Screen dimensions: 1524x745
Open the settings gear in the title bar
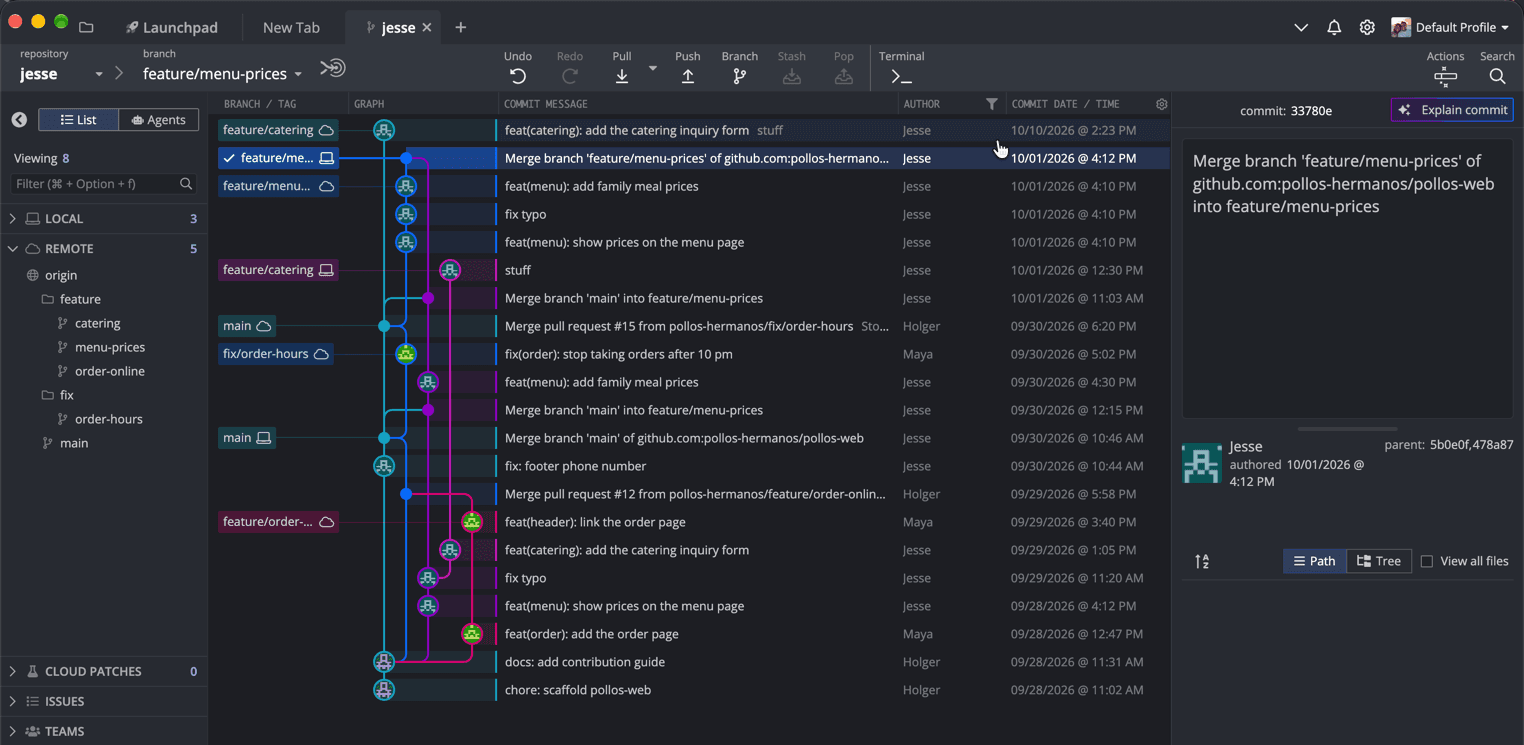point(1367,27)
